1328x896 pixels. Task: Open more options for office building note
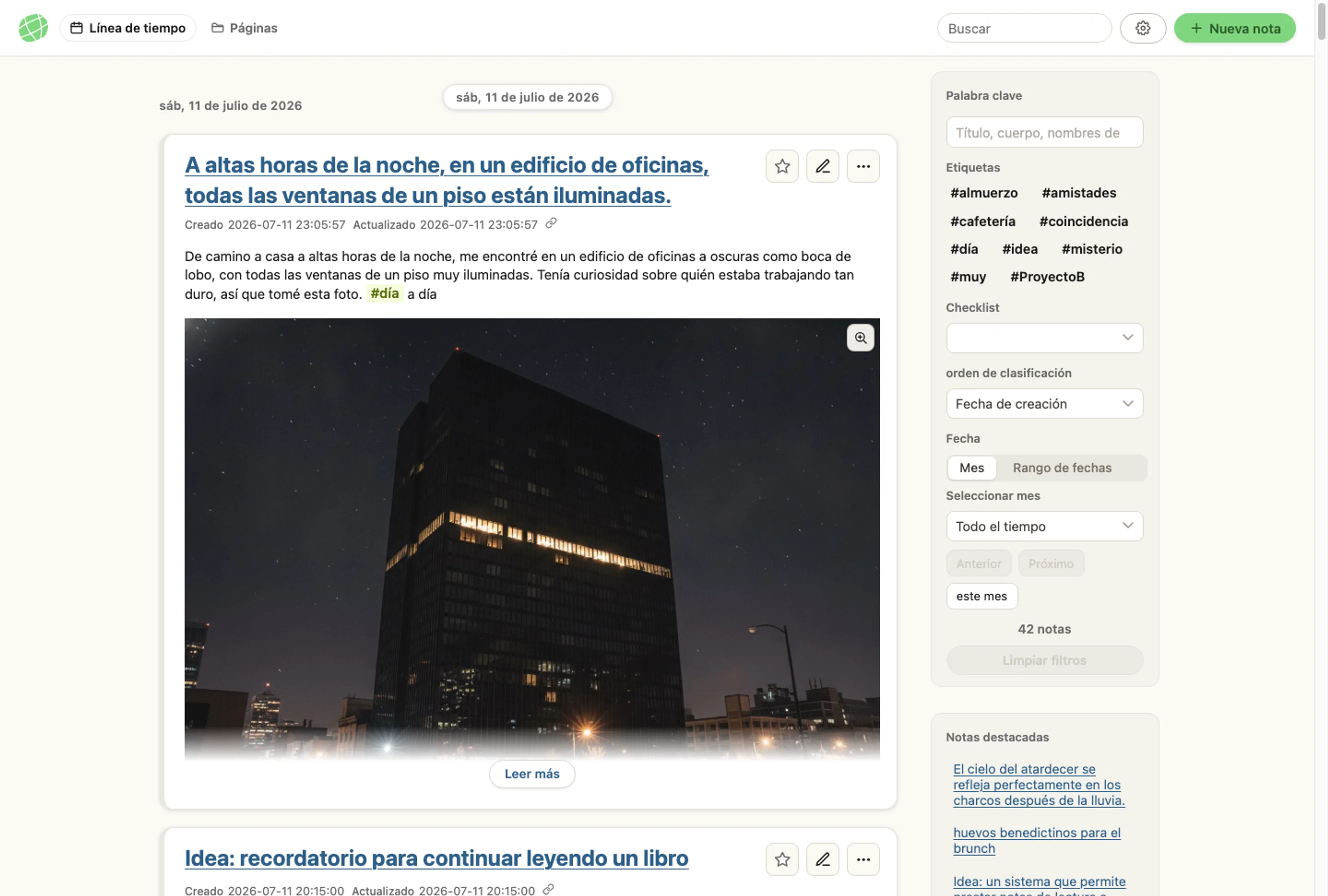click(863, 166)
